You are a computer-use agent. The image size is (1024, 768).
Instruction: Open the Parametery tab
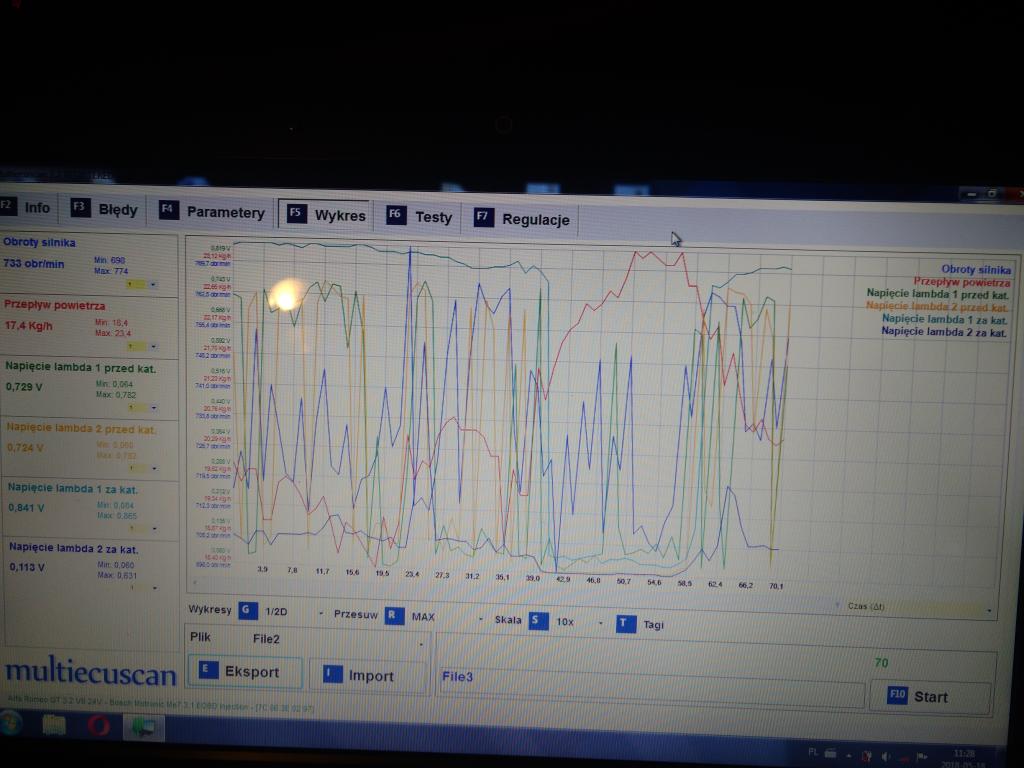point(212,212)
